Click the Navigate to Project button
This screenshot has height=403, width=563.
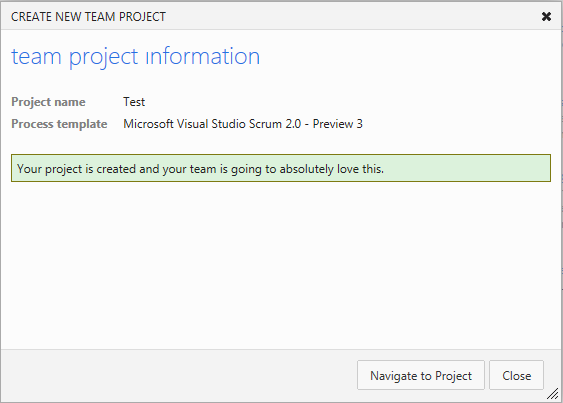click(x=421, y=375)
